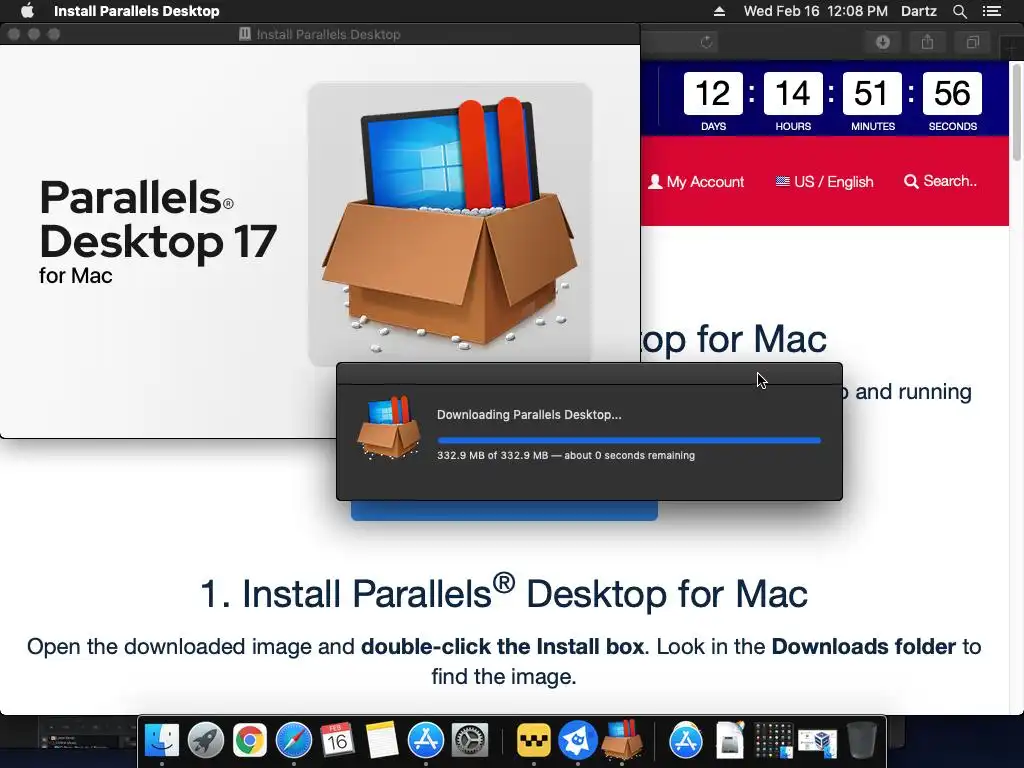Click the Parallels installer box in dock
This screenshot has height=768, width=1024.
(622, 741)
